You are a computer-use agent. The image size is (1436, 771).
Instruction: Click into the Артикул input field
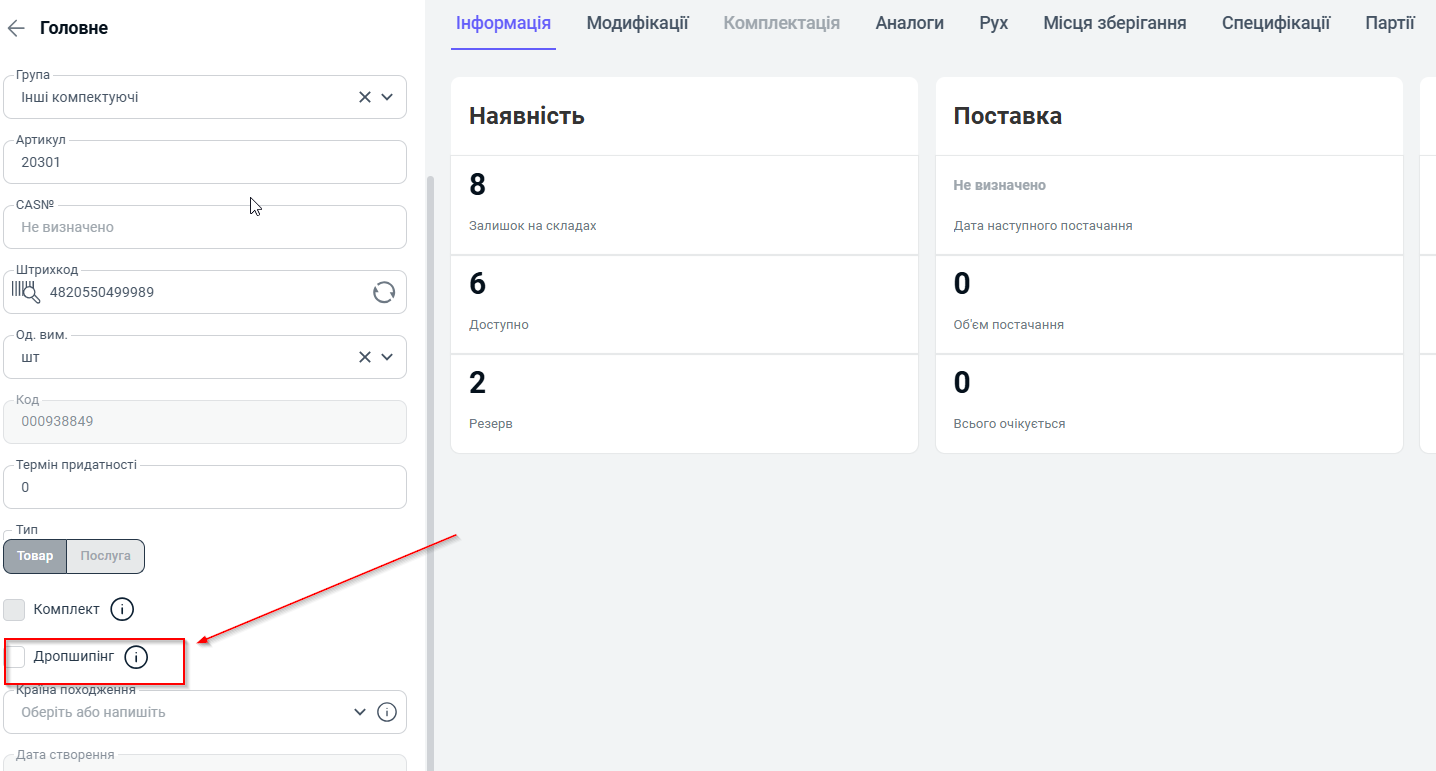[200, 162]
